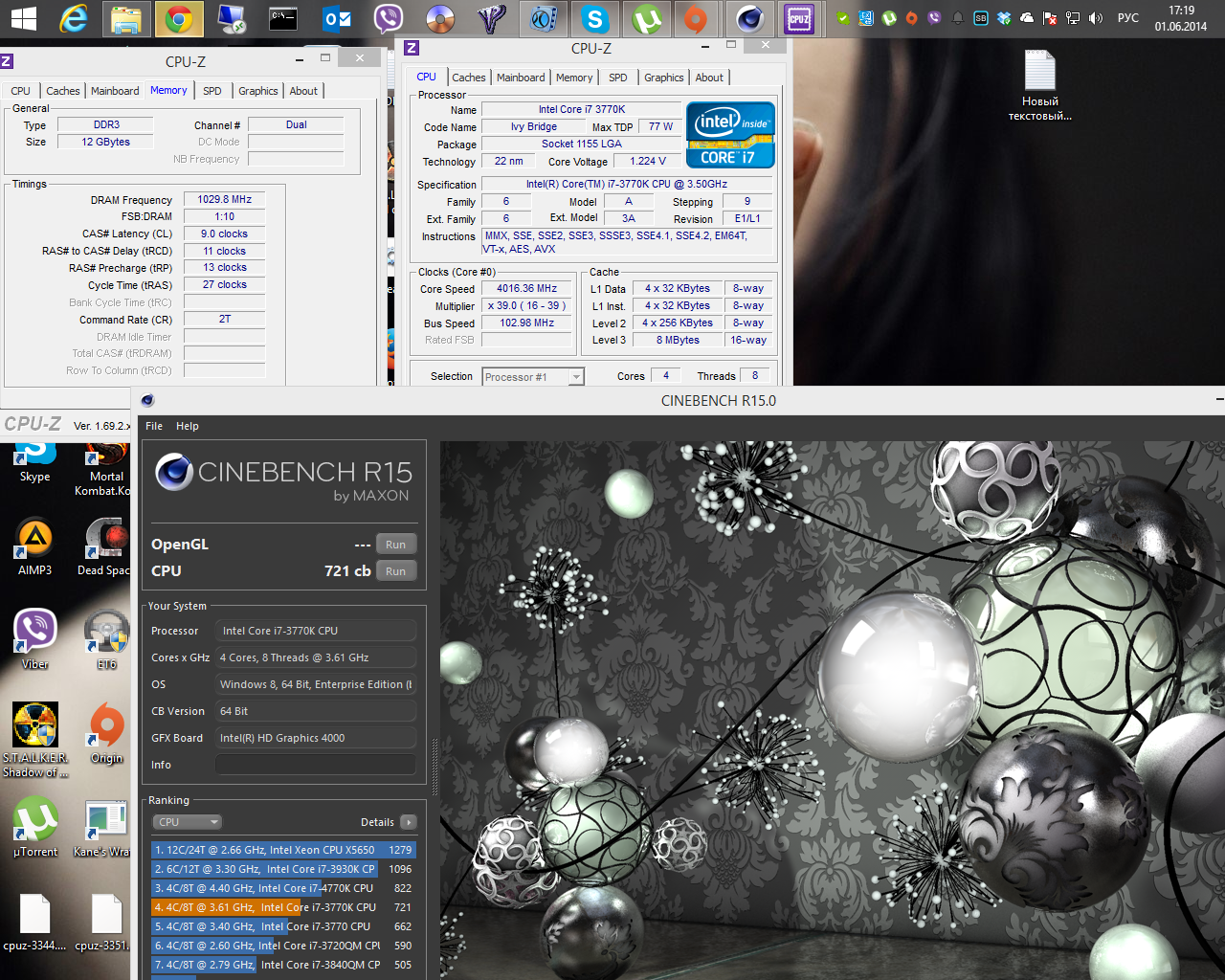Run the OpenGL benchmark in Cinebench
1225x980 pixels.
pos(396,545)
